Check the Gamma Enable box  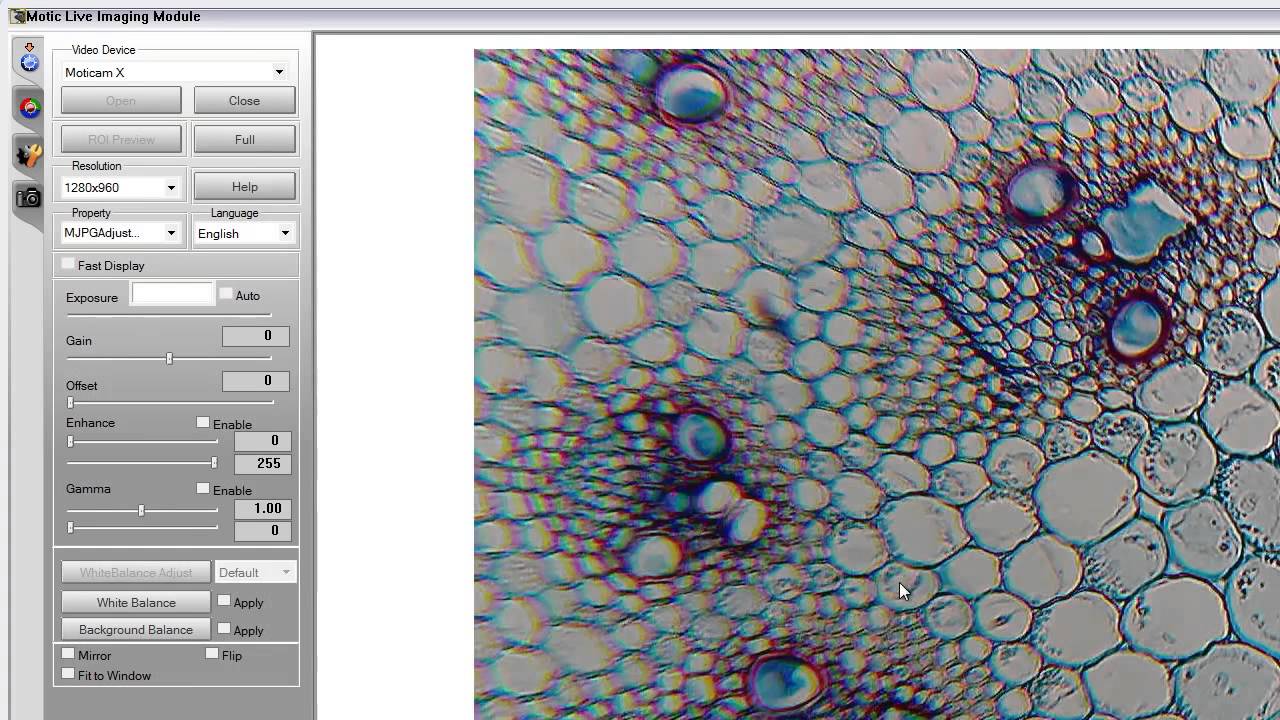(203, 489)
